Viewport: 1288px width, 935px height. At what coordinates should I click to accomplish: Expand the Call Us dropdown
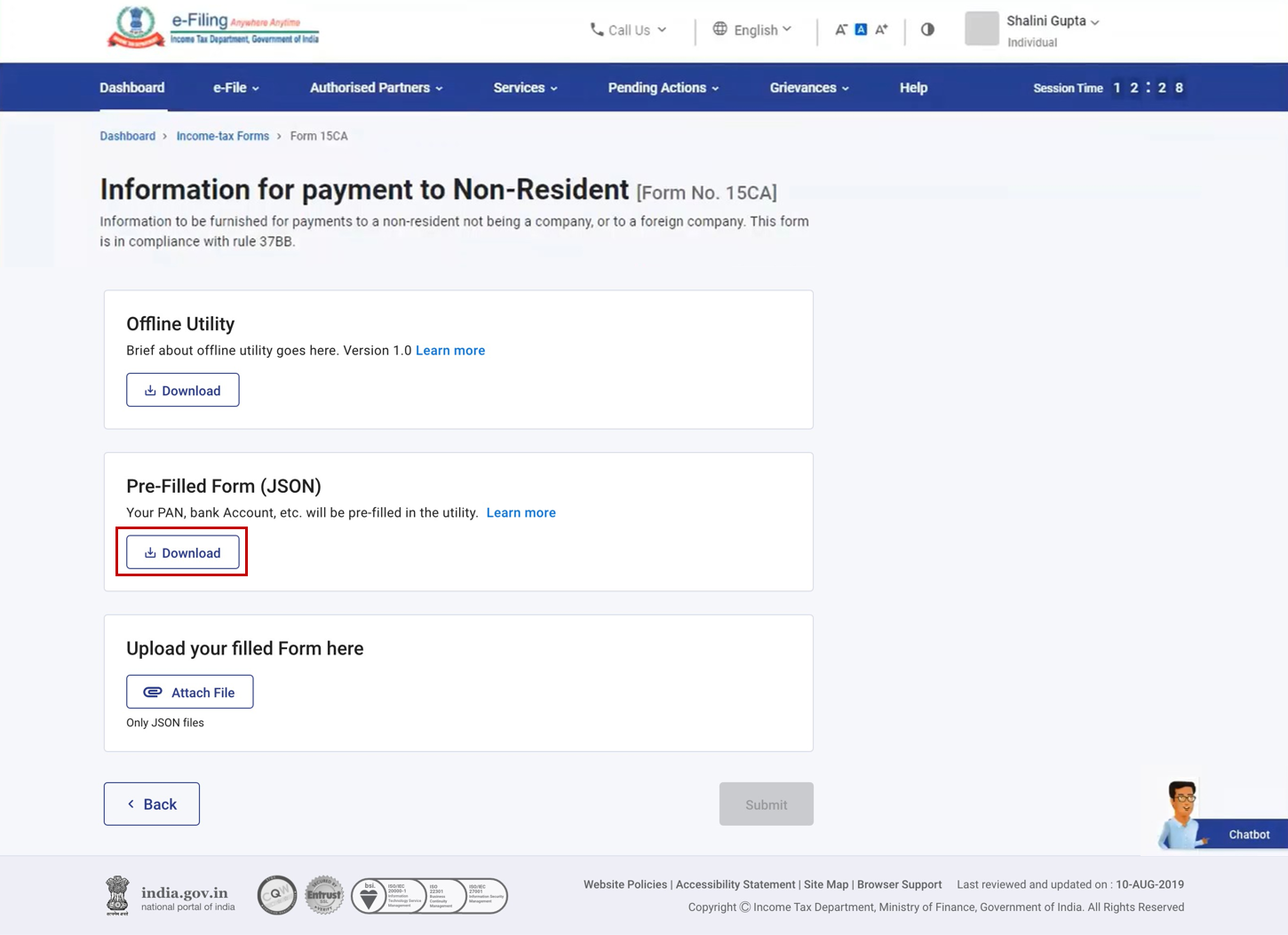(x=628, y=30)
